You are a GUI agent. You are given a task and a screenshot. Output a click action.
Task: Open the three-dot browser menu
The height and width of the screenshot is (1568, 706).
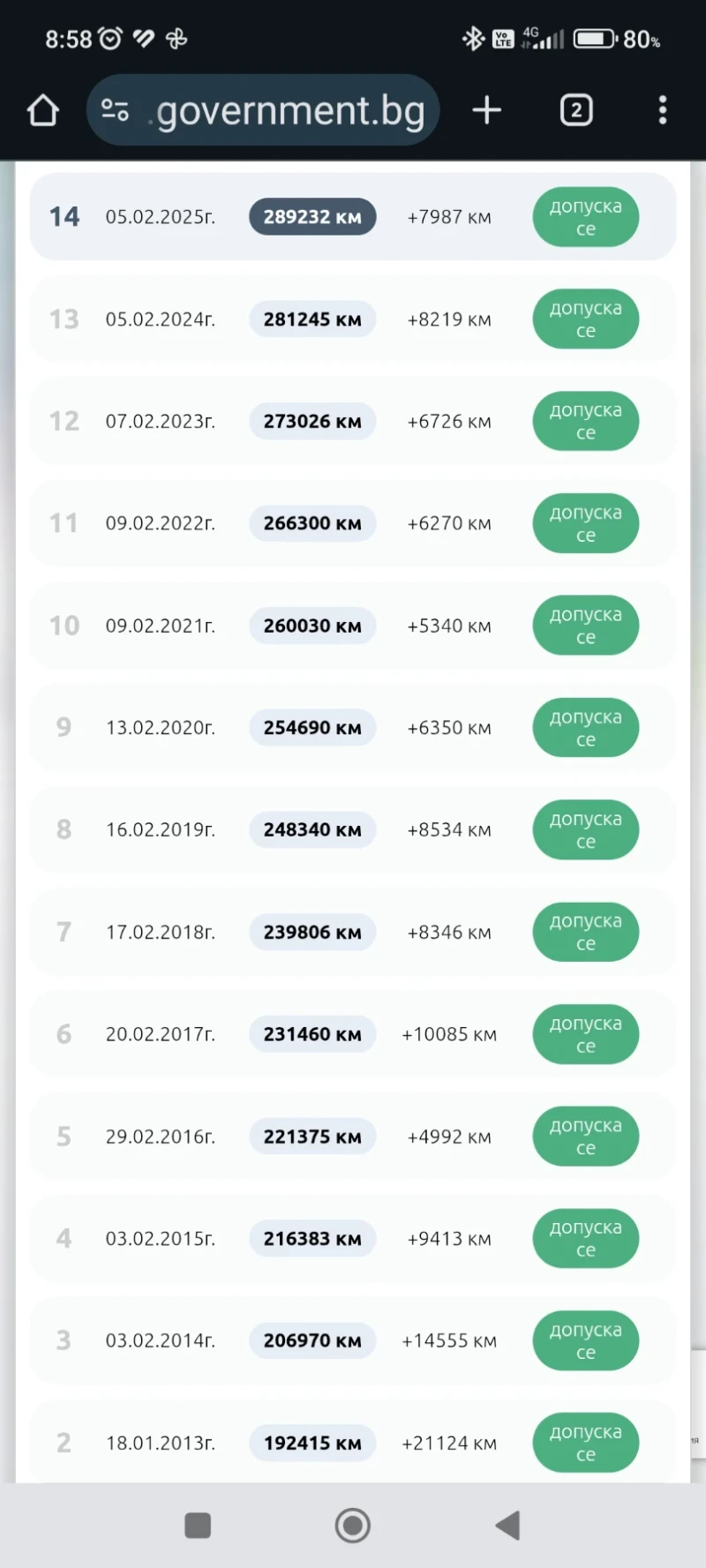663,110
